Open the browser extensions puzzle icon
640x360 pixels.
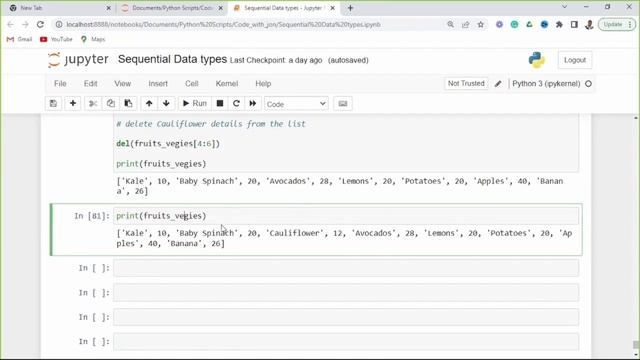coord(559,24)
